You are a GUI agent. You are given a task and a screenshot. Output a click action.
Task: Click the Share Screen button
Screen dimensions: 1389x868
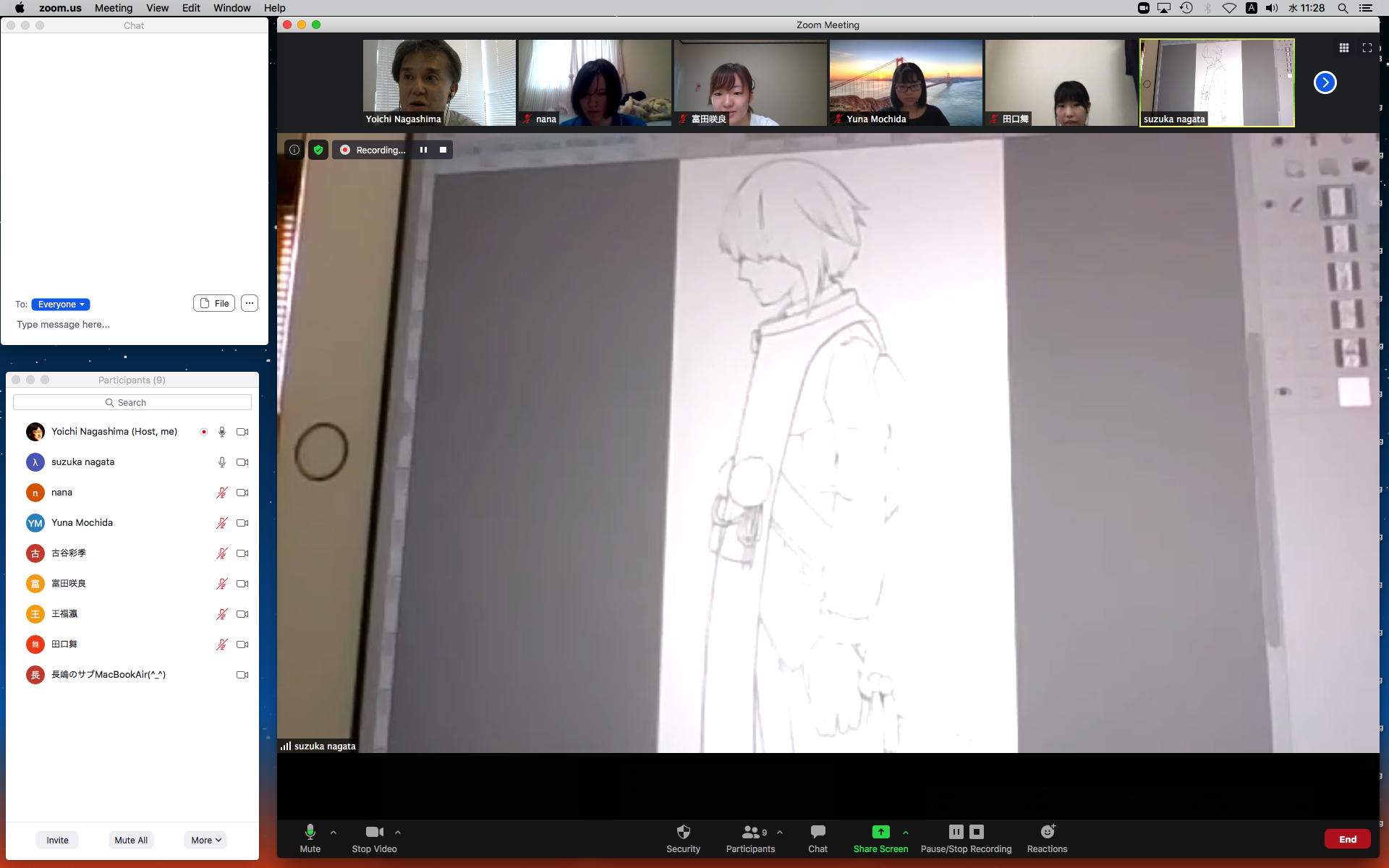point(880,838)
